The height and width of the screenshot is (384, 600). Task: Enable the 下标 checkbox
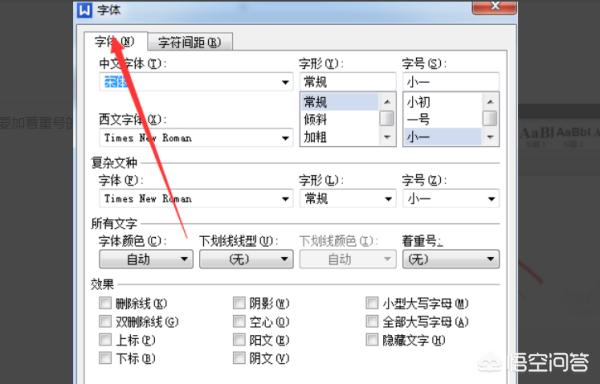coord(105,358)
